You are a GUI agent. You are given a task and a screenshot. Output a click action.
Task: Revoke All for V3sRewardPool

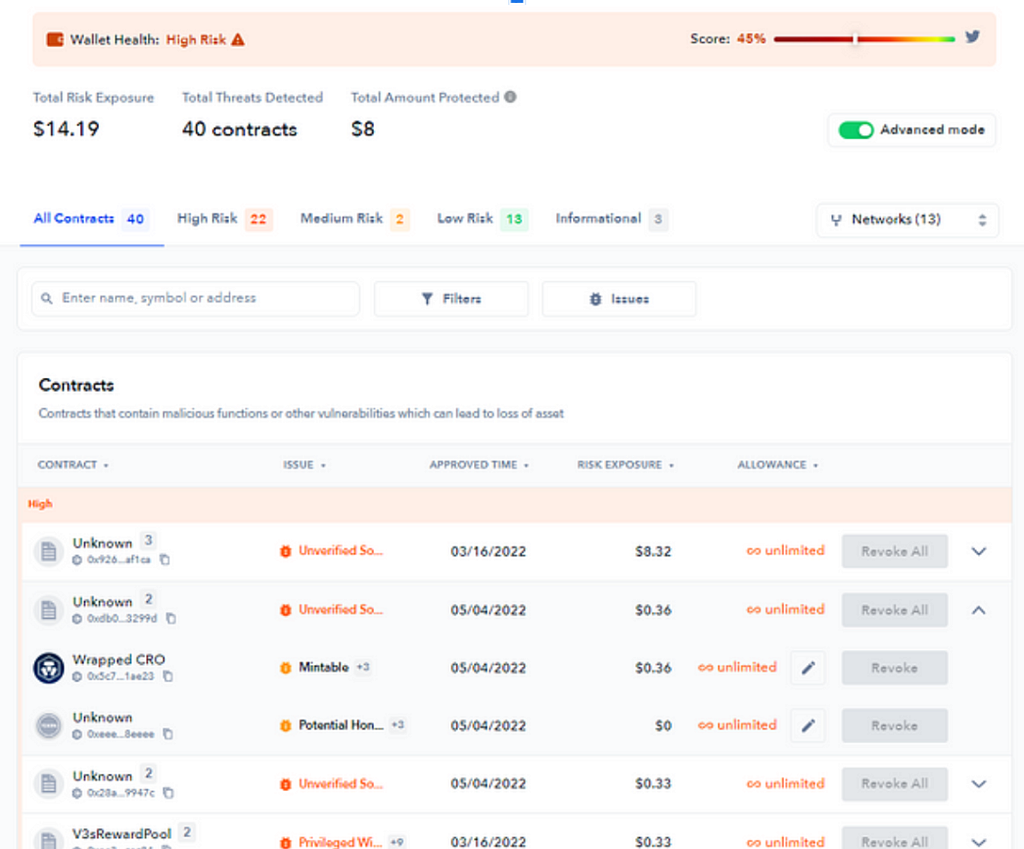pyautogui.click(x=894, y=838)
